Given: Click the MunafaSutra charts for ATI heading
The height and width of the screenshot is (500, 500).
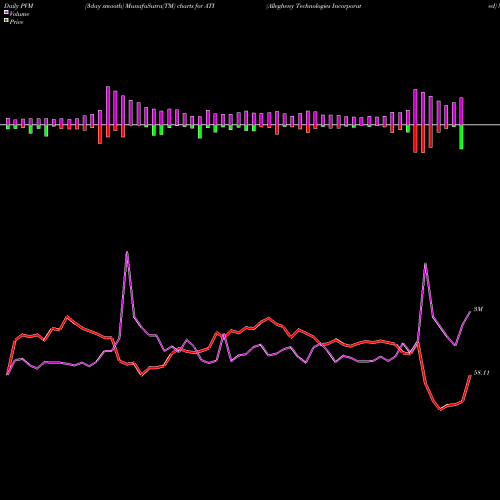Looking at the screenshot, I should coord(150,6).
